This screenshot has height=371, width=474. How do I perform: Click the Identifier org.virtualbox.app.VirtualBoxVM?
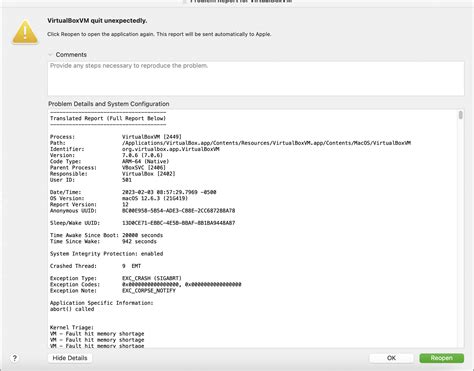[135, 149]
